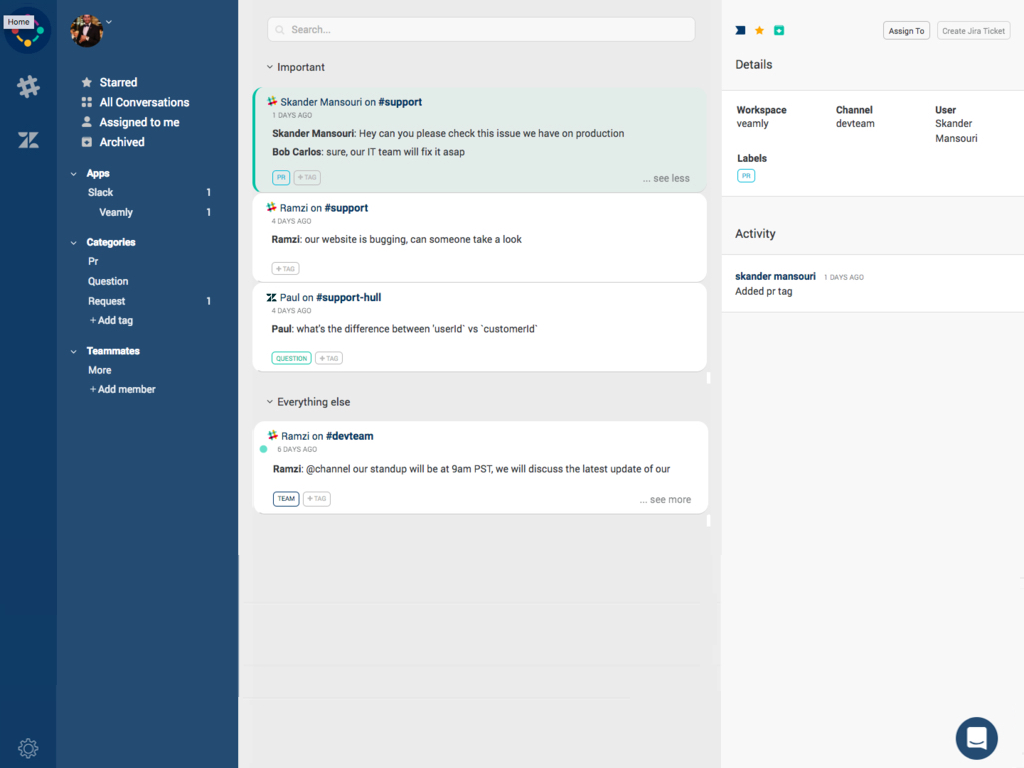
Task: Collapse the Categories section in the sidebar
Action: [73, 242]
